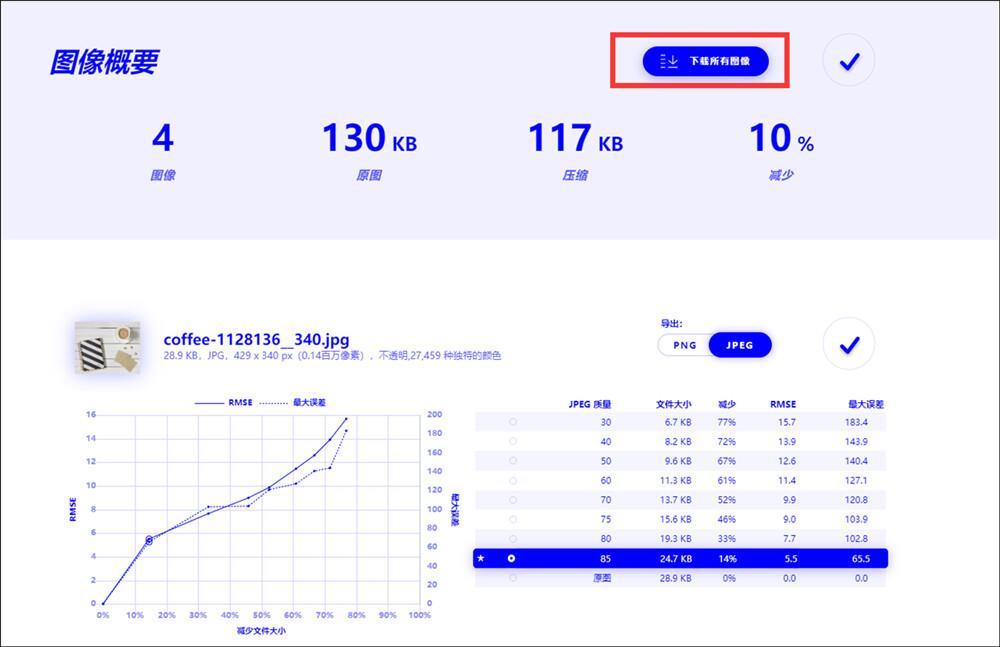Pick the JPEG quality 50 radio button

click(513, 461)
